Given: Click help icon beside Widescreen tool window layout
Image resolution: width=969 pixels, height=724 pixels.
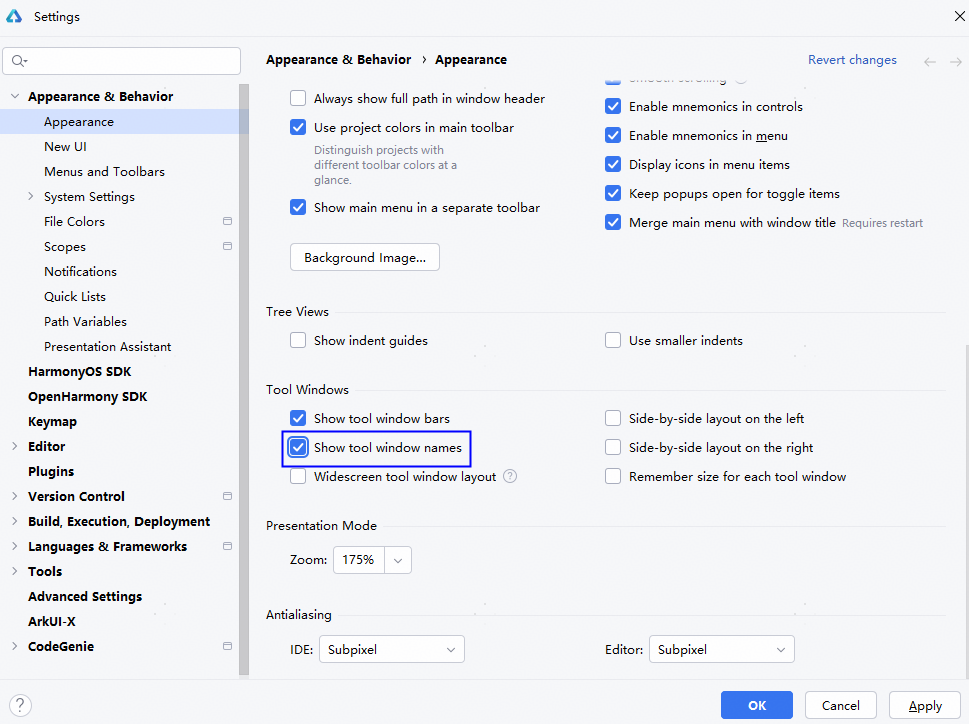Looking at the screenshot, I should [510, 477].
